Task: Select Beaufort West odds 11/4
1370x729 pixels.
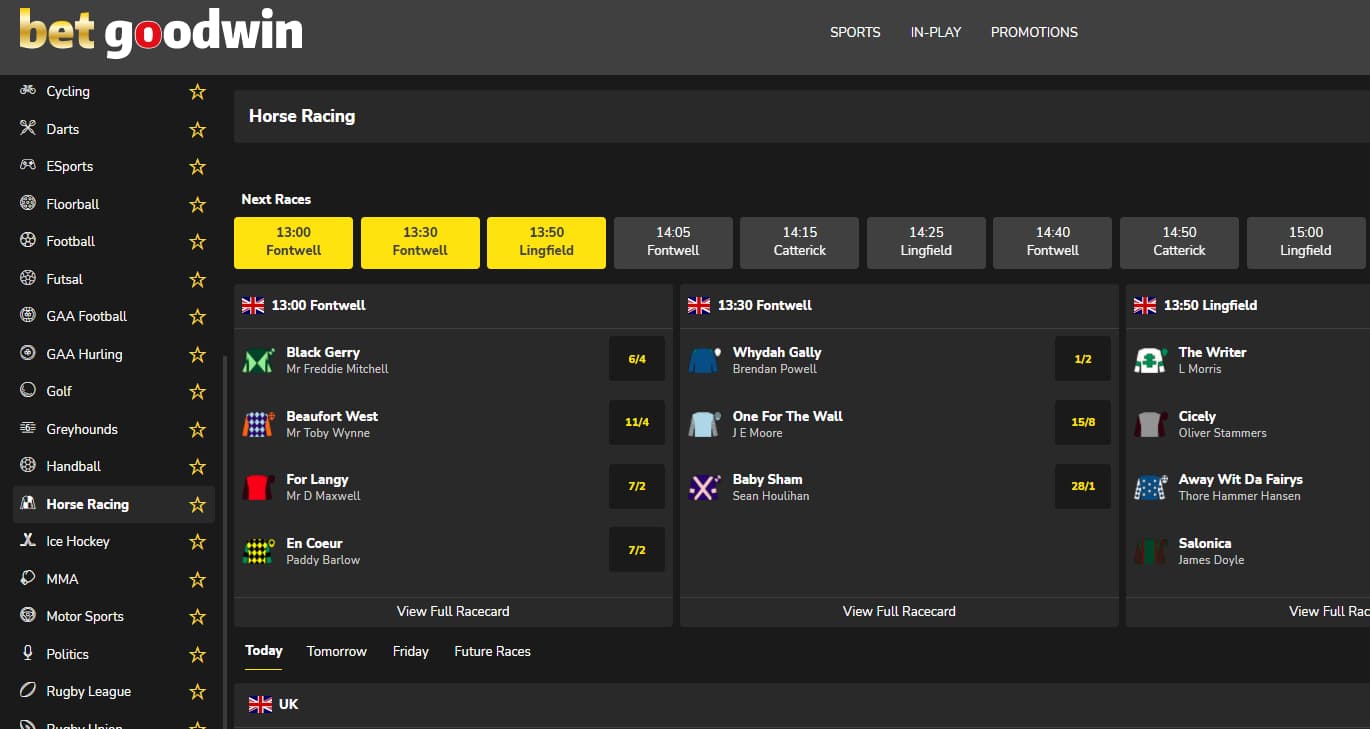Action: coord(637,422)
